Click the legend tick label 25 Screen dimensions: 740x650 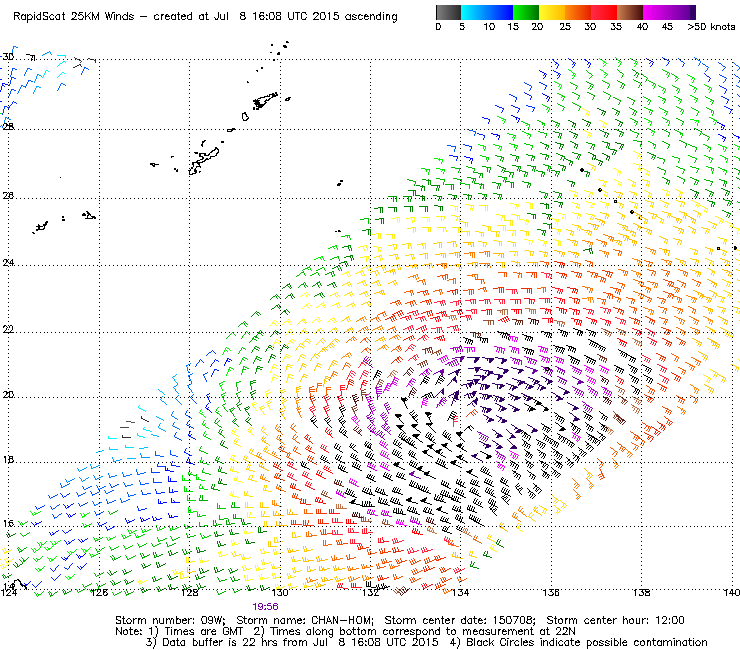tap(565, 27)
